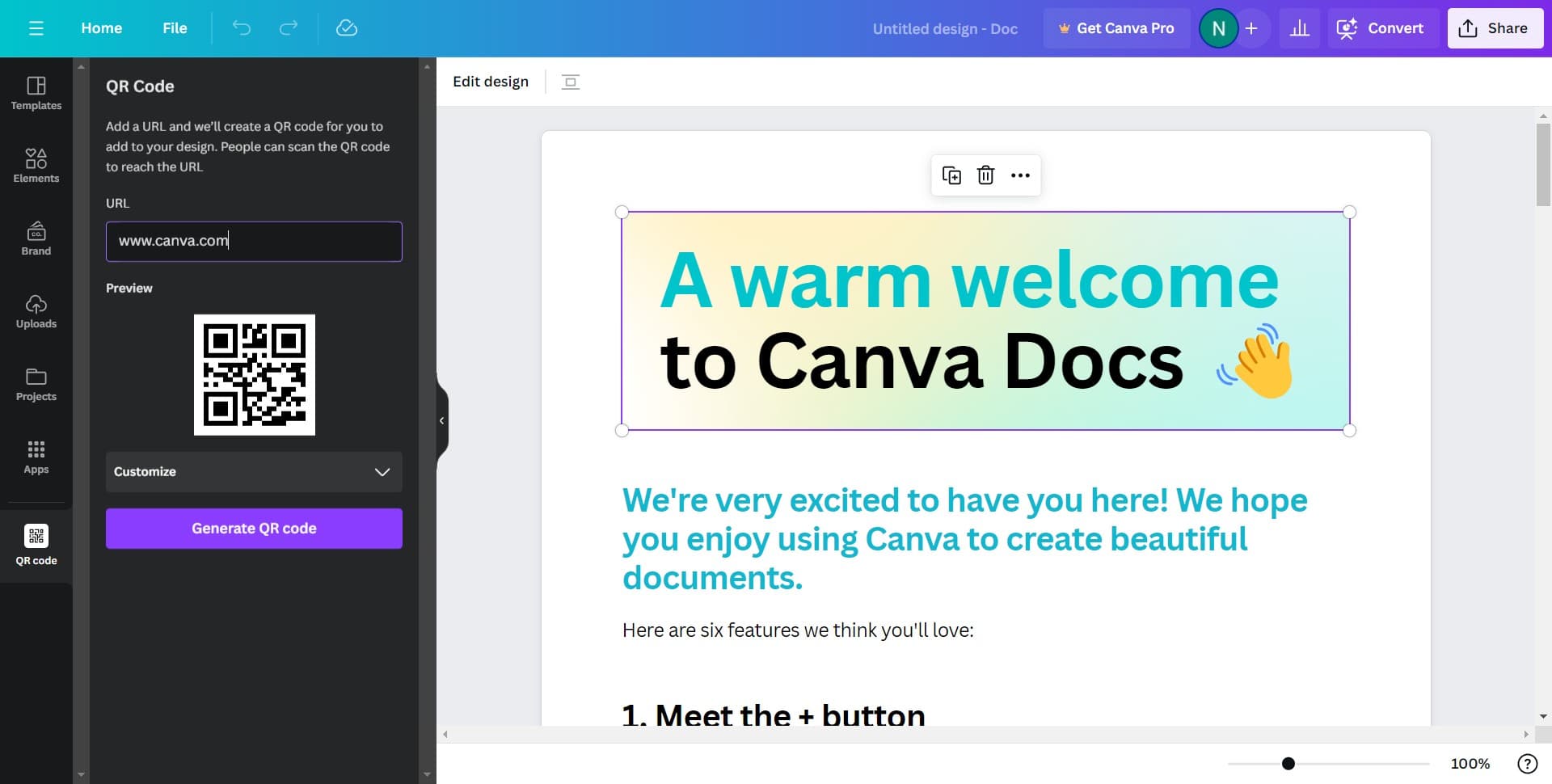Click the Share button
Image resolution: width=1552 pixels, height=784 pixels.
(x=1495, y=27)
